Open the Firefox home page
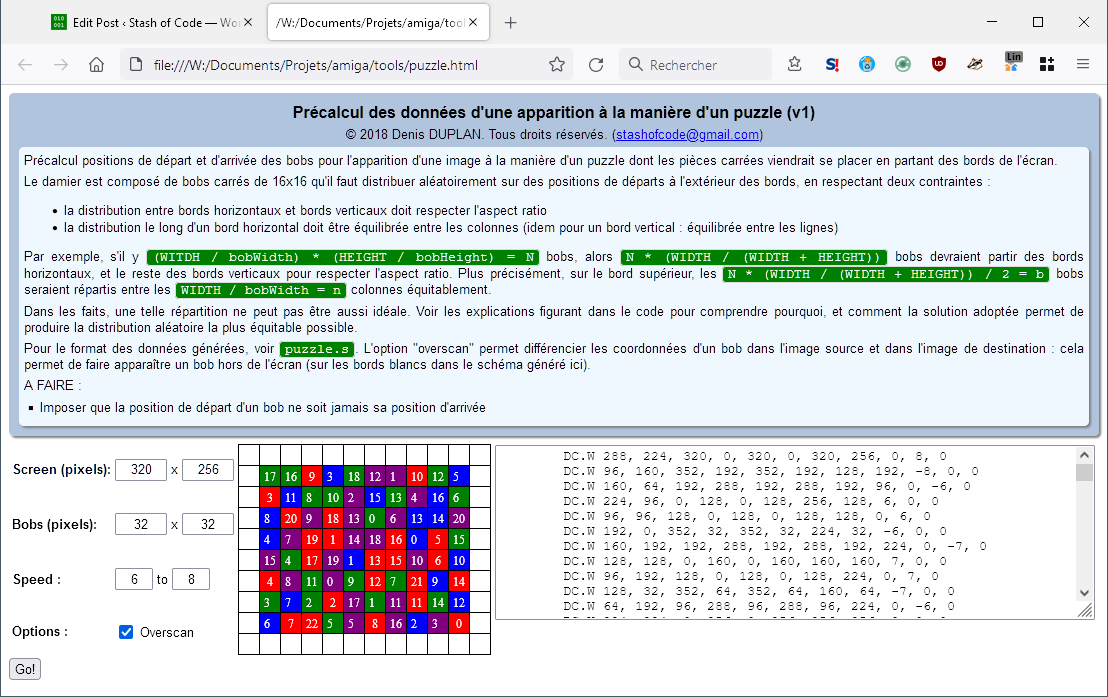This screenshot has height=697, width=1108. tap(97, 65)
